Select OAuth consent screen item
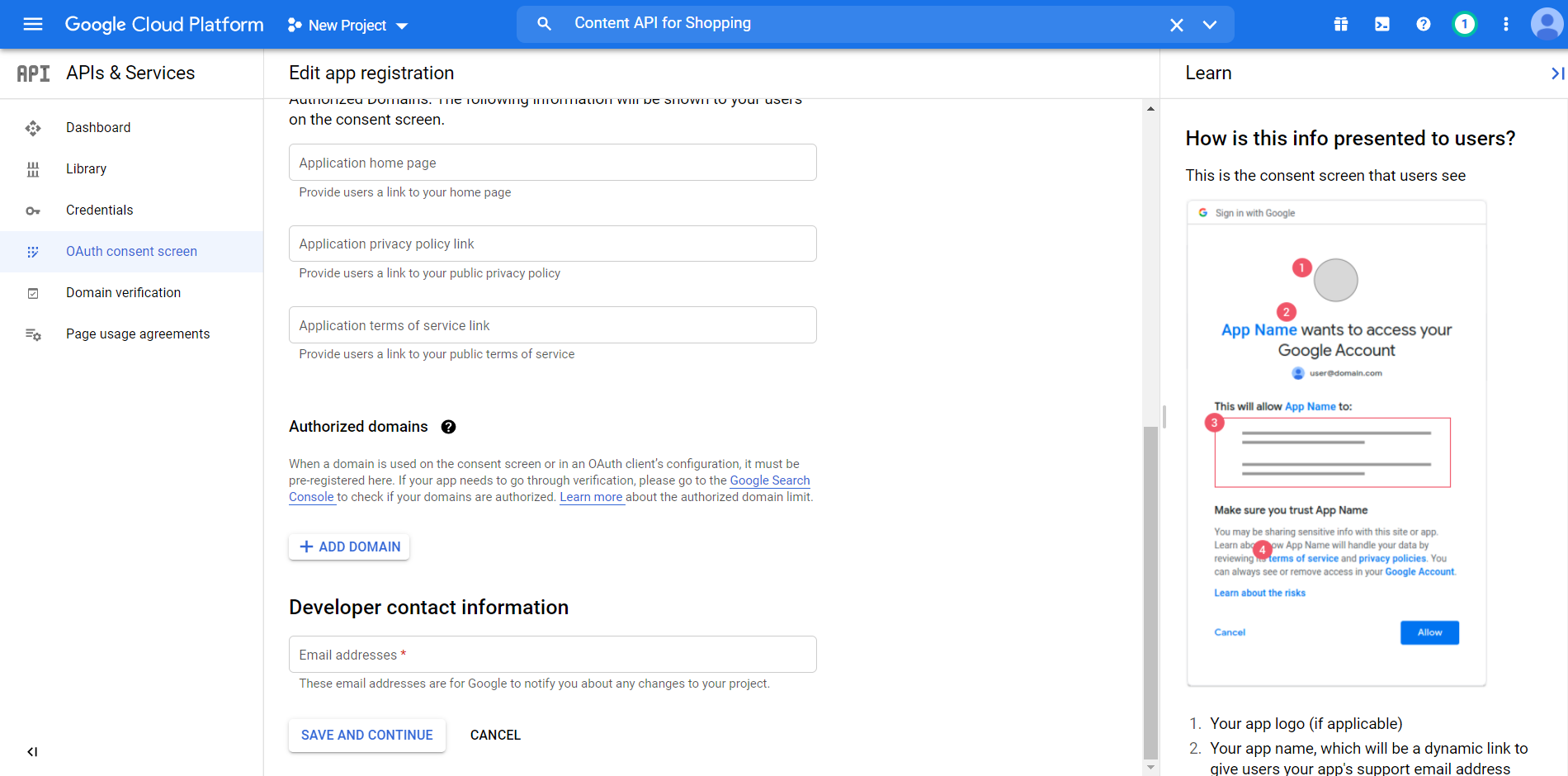1568x776 pixels. [132, 251]
